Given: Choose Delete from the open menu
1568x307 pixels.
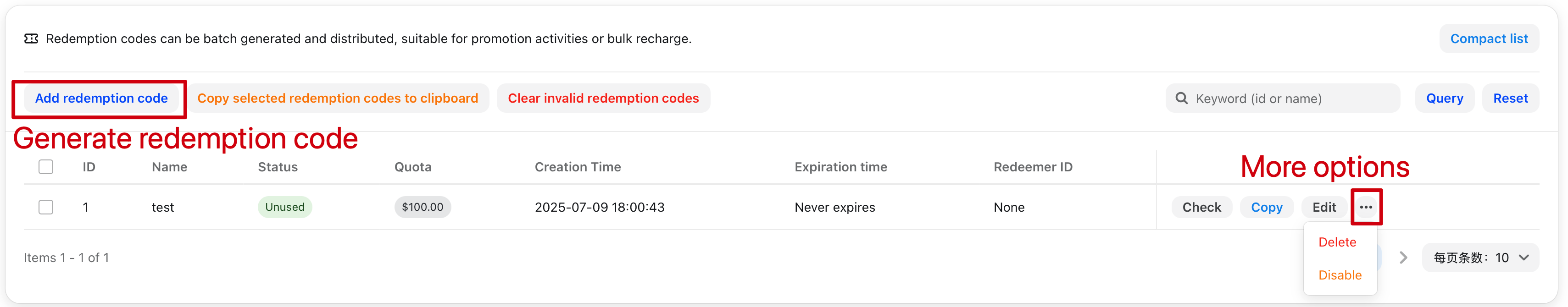Looking at the screenshot, I should 1337,241.
